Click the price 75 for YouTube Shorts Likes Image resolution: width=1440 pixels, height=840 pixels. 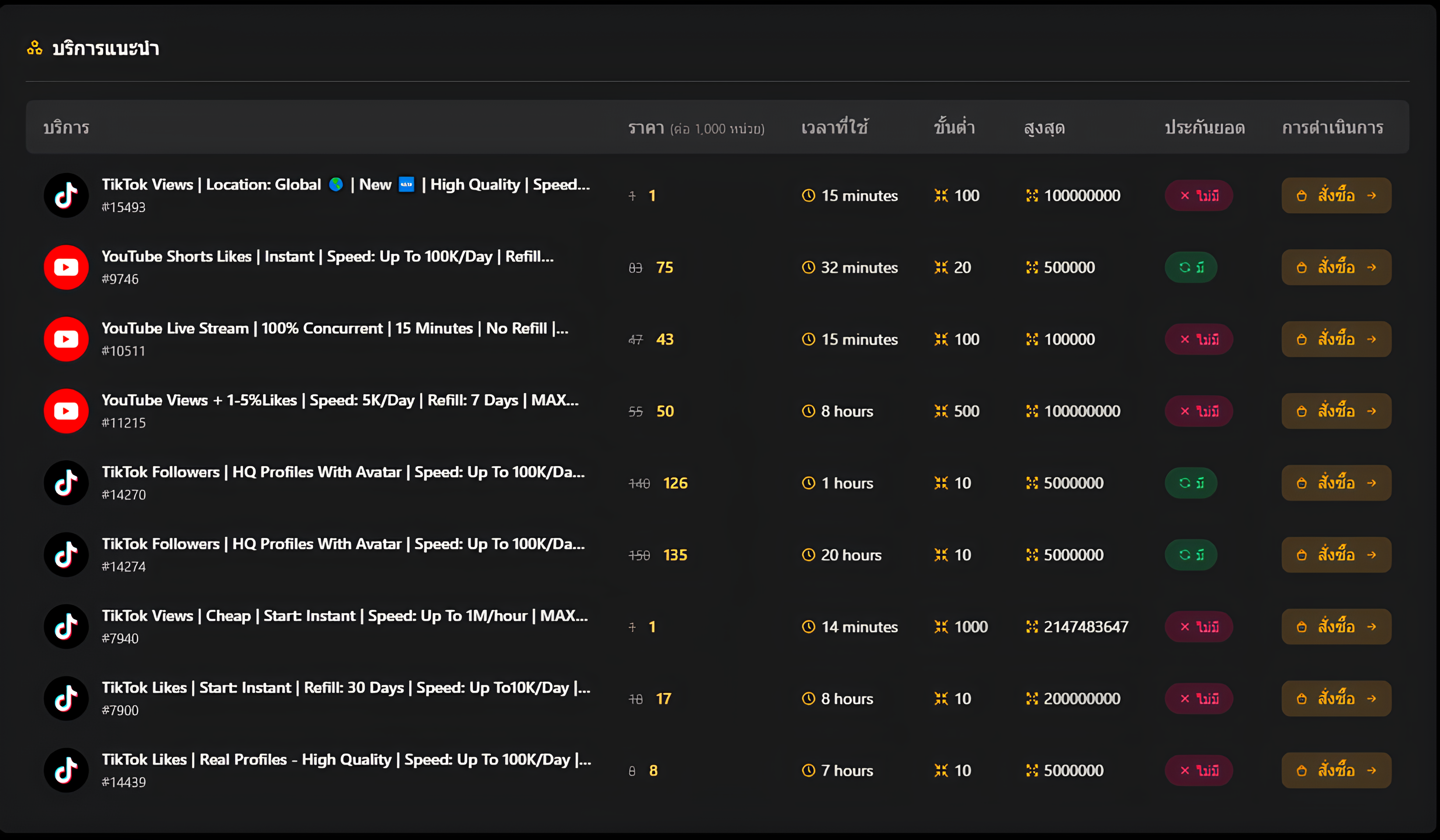665,268
